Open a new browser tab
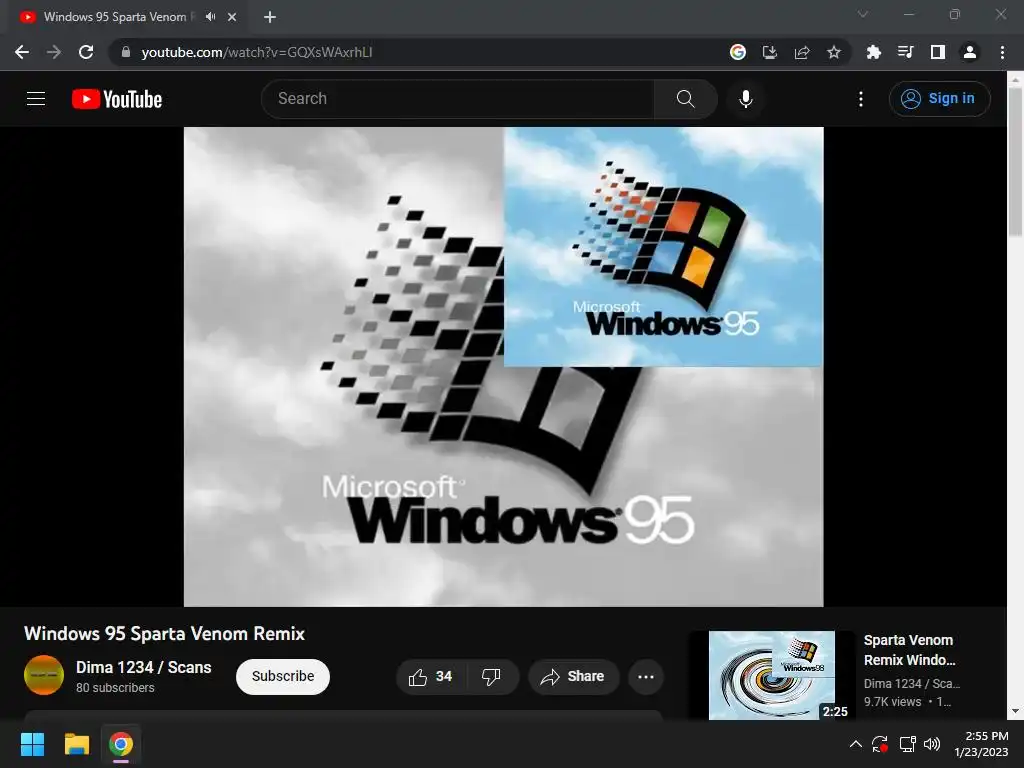The width and height of the screenshot is (1024, 768). (x=270, y=17)
